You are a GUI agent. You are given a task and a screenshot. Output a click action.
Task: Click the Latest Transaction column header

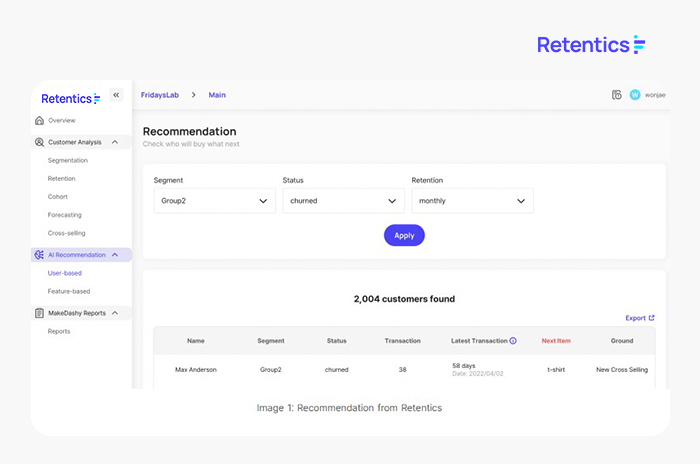(x=479, y=341)
